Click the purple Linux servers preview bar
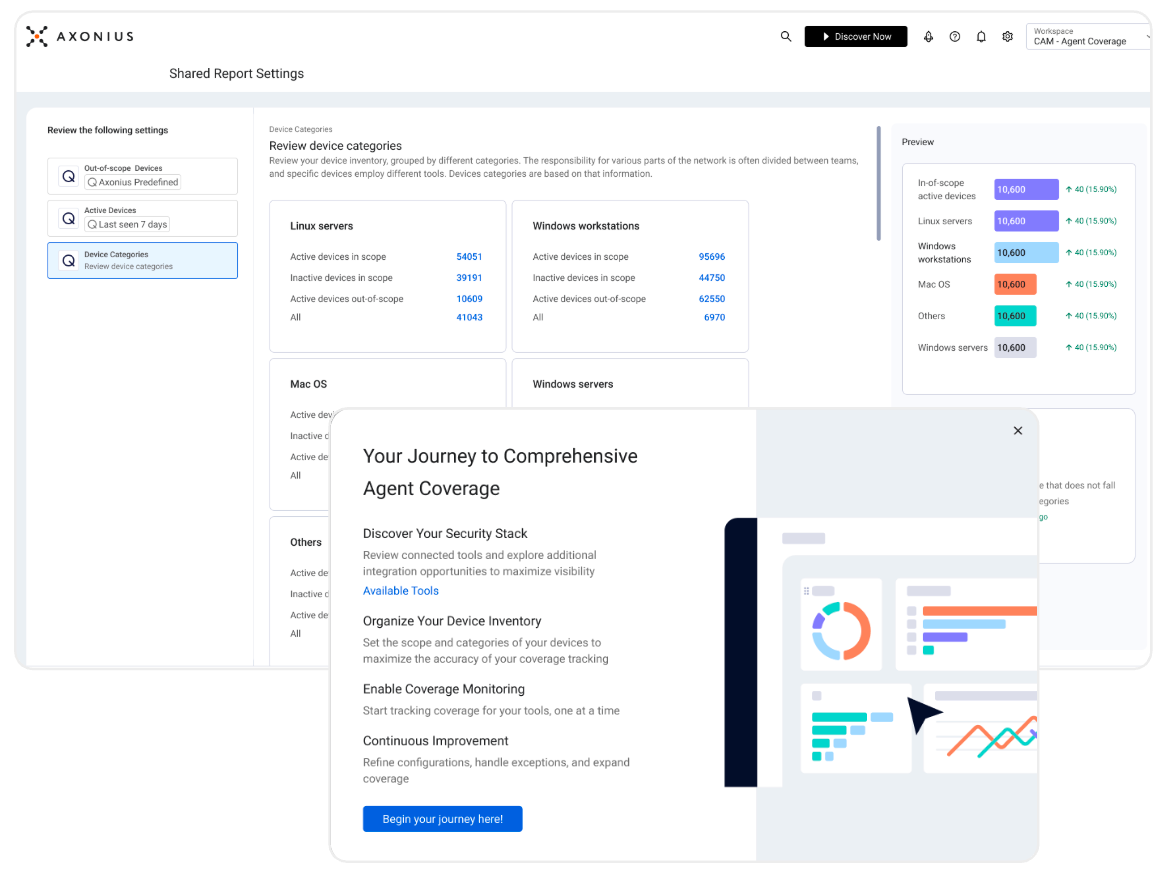The width and height of the screenshot is (1168, 880). 1026,221
